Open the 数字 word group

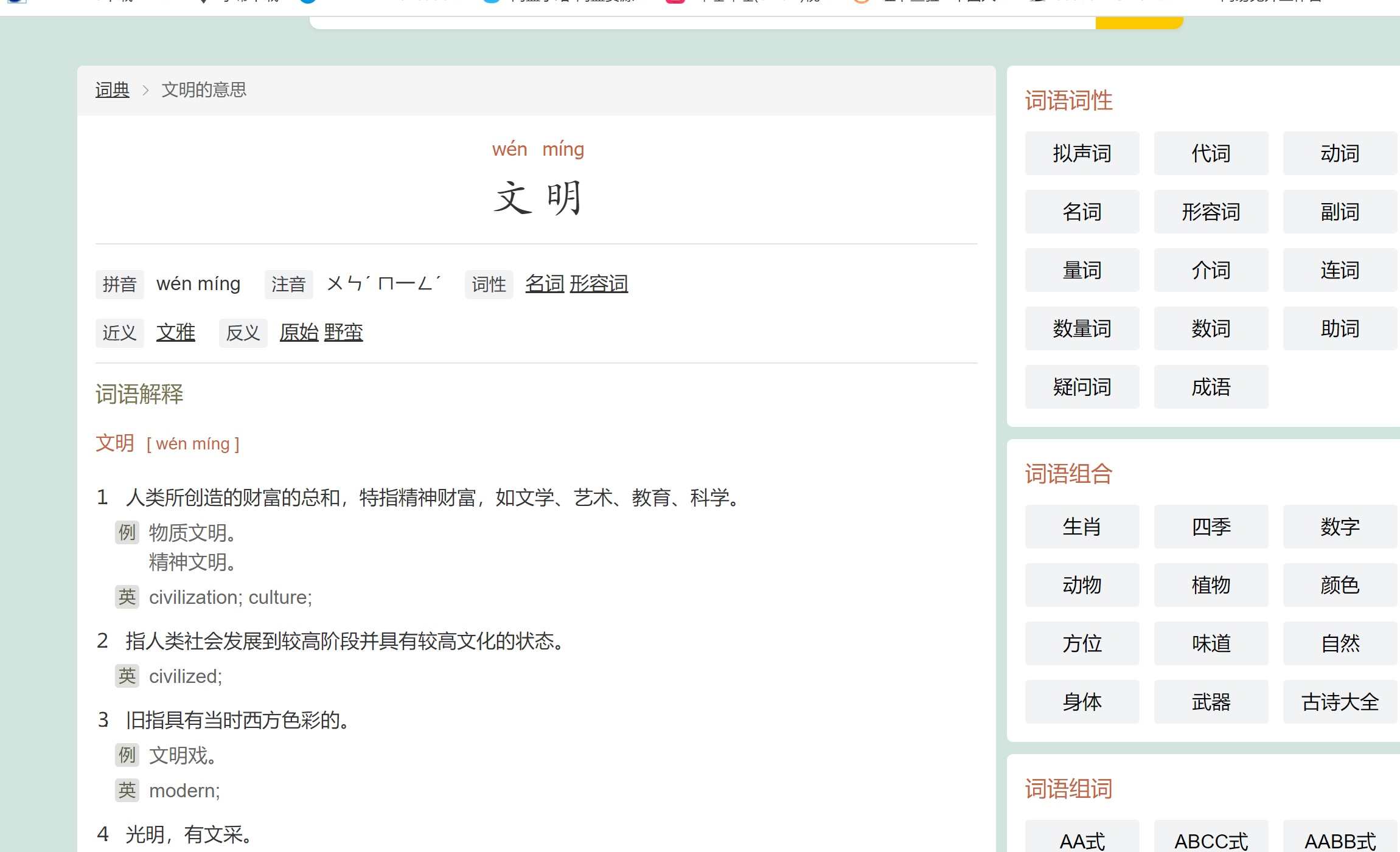pyautogui.click(x=1340, y=527)
